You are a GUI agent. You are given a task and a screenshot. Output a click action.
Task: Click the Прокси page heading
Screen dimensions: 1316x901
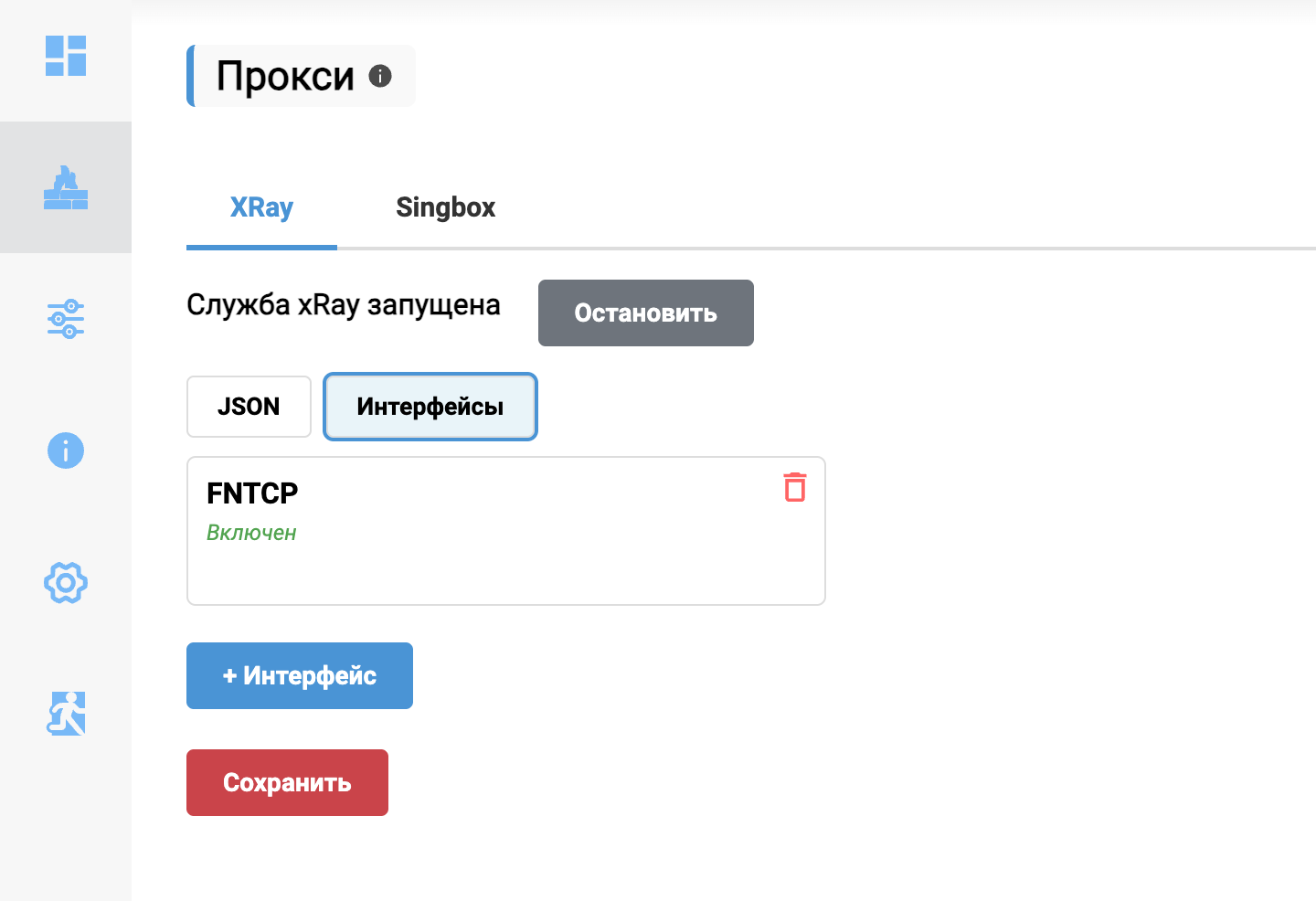coord(285,76)
